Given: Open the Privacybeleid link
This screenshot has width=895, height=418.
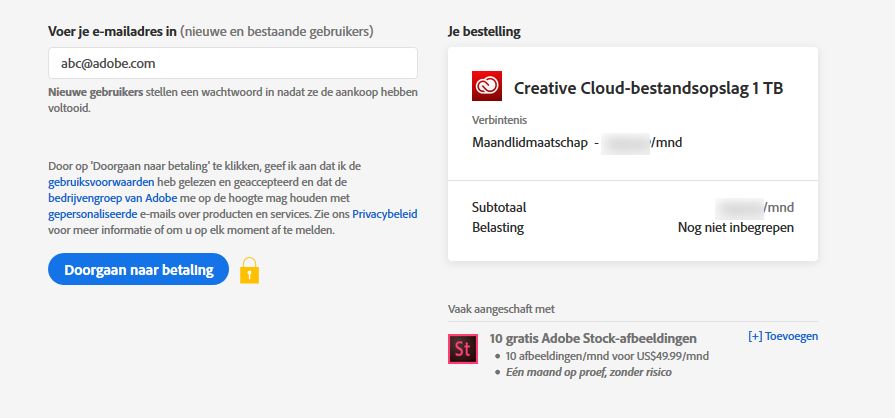Looking at the screenshot, I should point(385,214).
